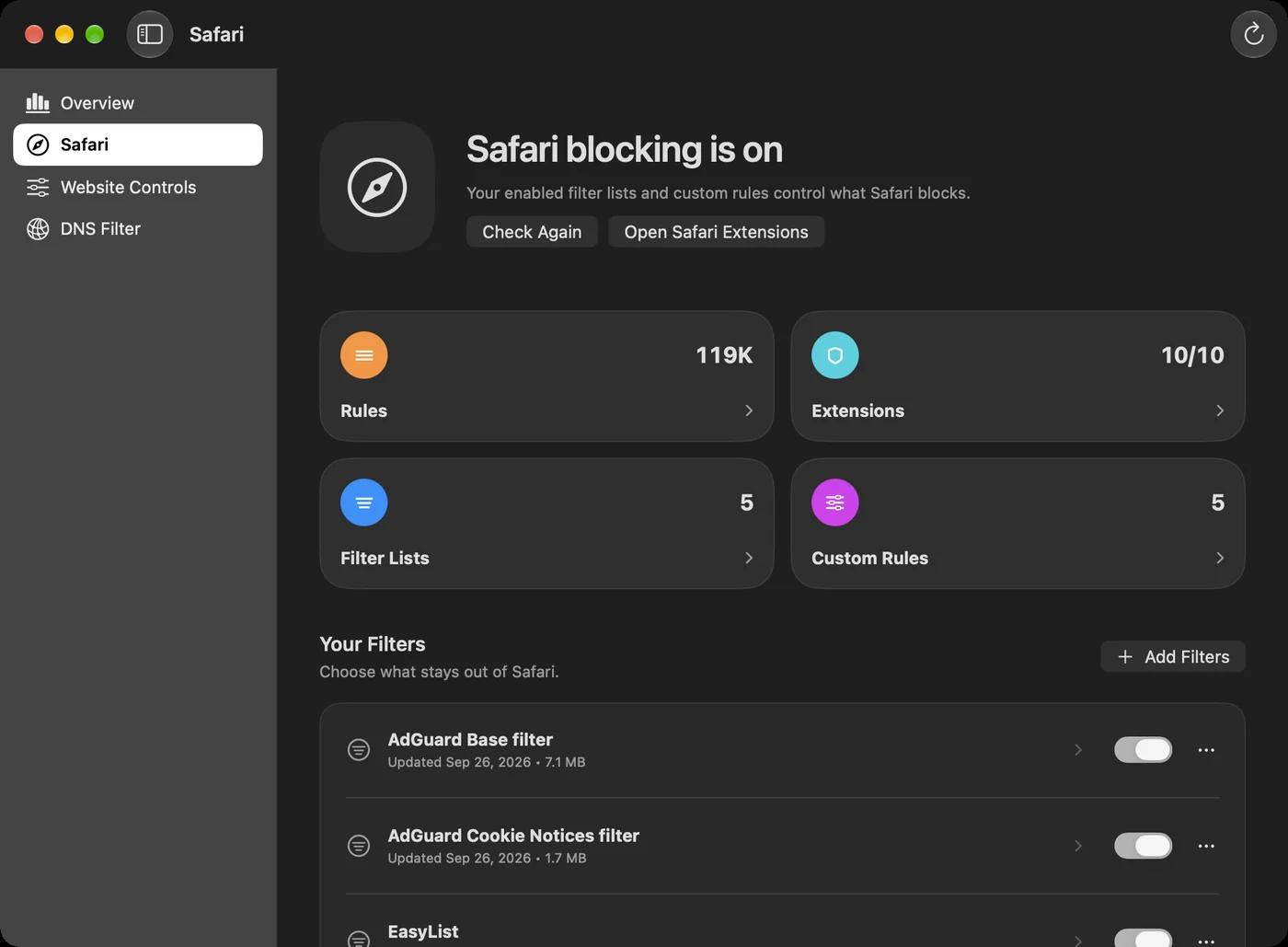Click the Check Again button
The height and width of the screenshot is (947, 1288).
coord(532,232)
